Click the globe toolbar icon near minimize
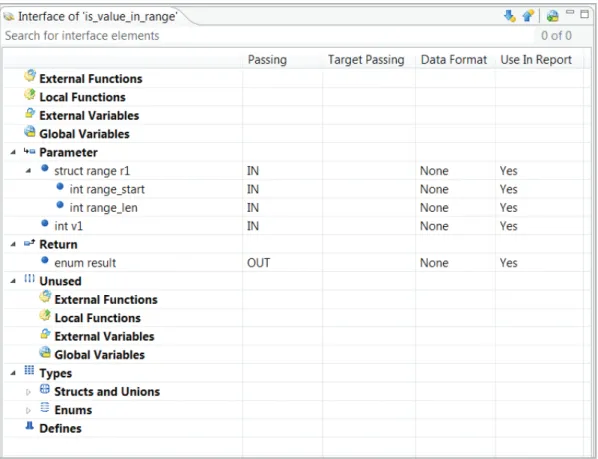Viewport: 598px width, 459px height. 552,16
